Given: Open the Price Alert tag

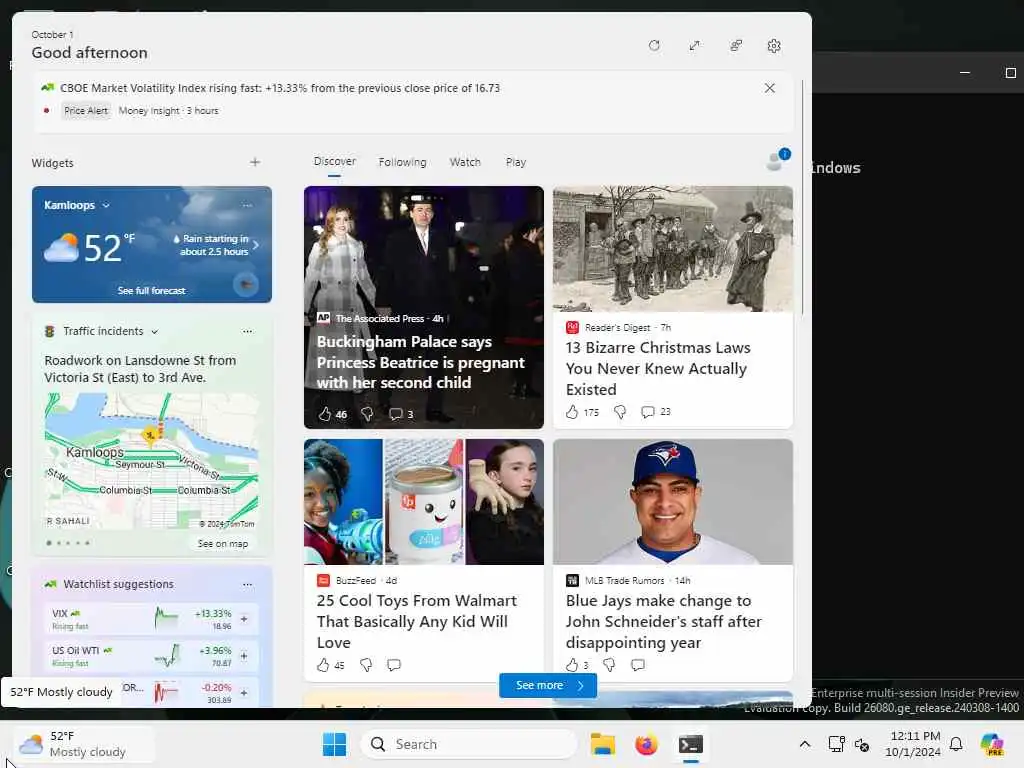Looking at the screenshot, I should [86, 111].
